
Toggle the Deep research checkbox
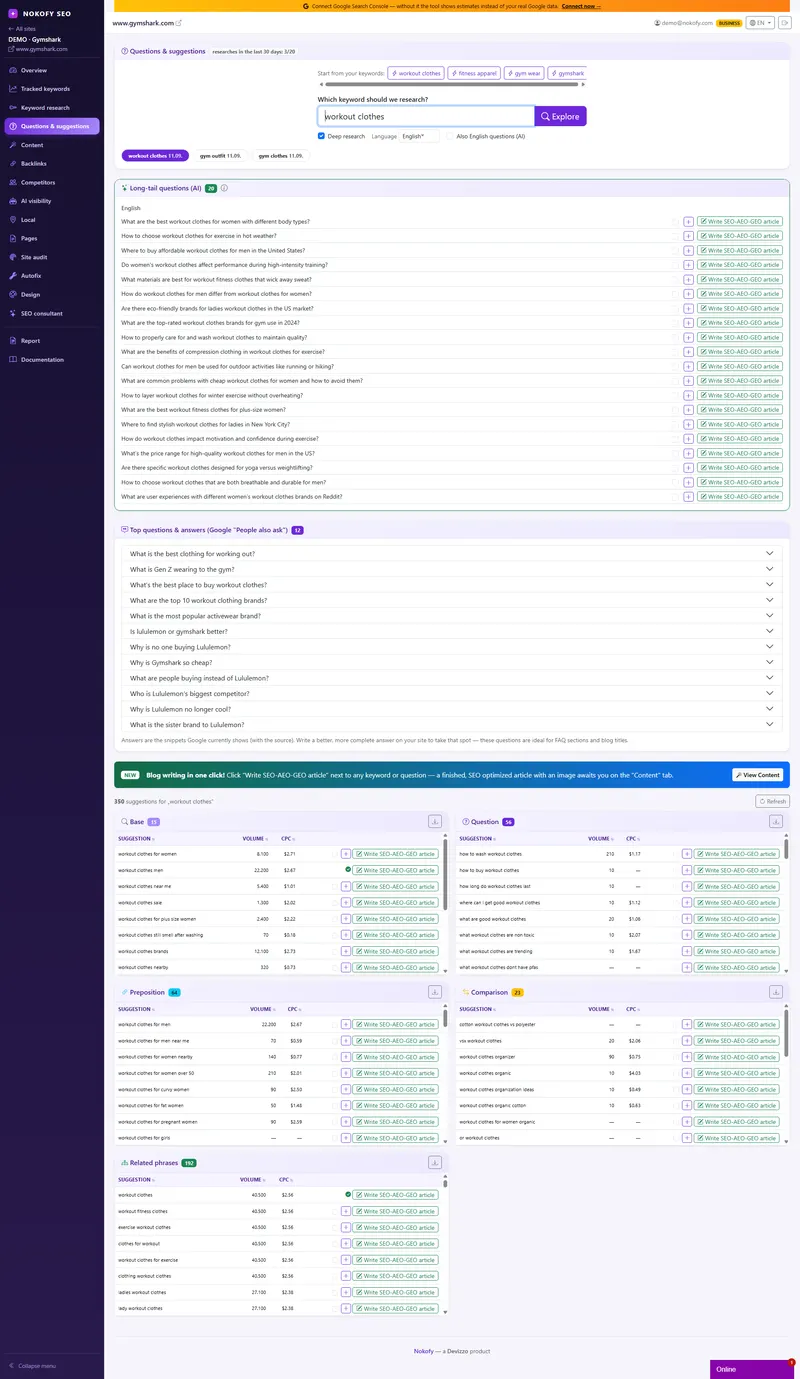tap(321, 136)
